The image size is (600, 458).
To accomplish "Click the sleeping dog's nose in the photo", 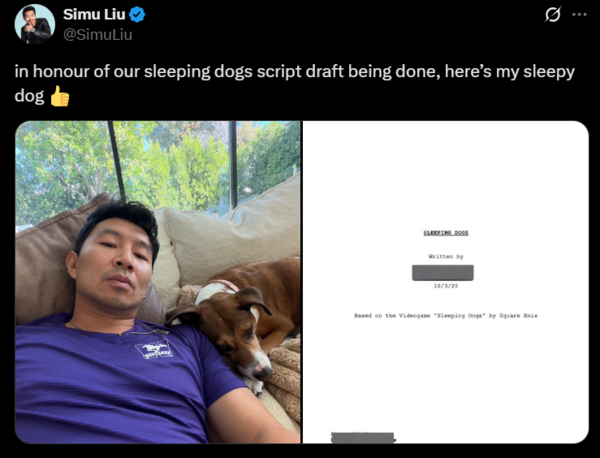I will coord(263,372).
